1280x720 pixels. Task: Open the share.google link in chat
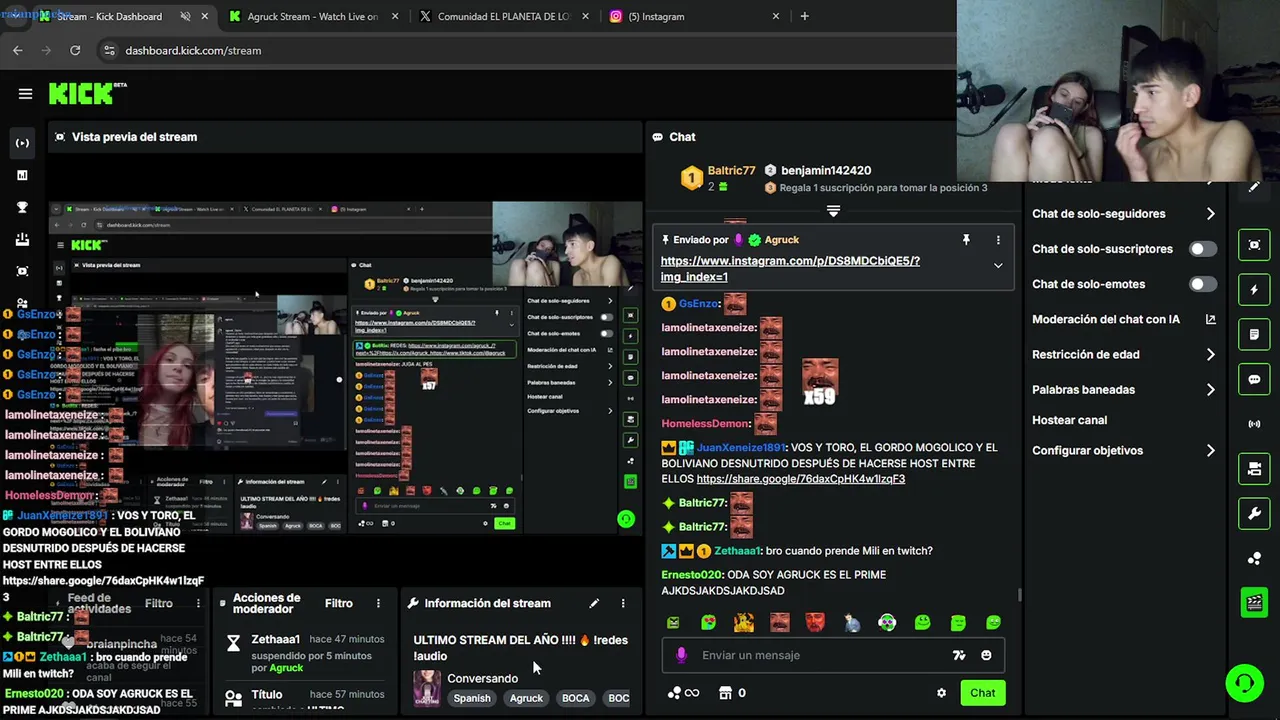pyautogui.click(x=800, y=479)
